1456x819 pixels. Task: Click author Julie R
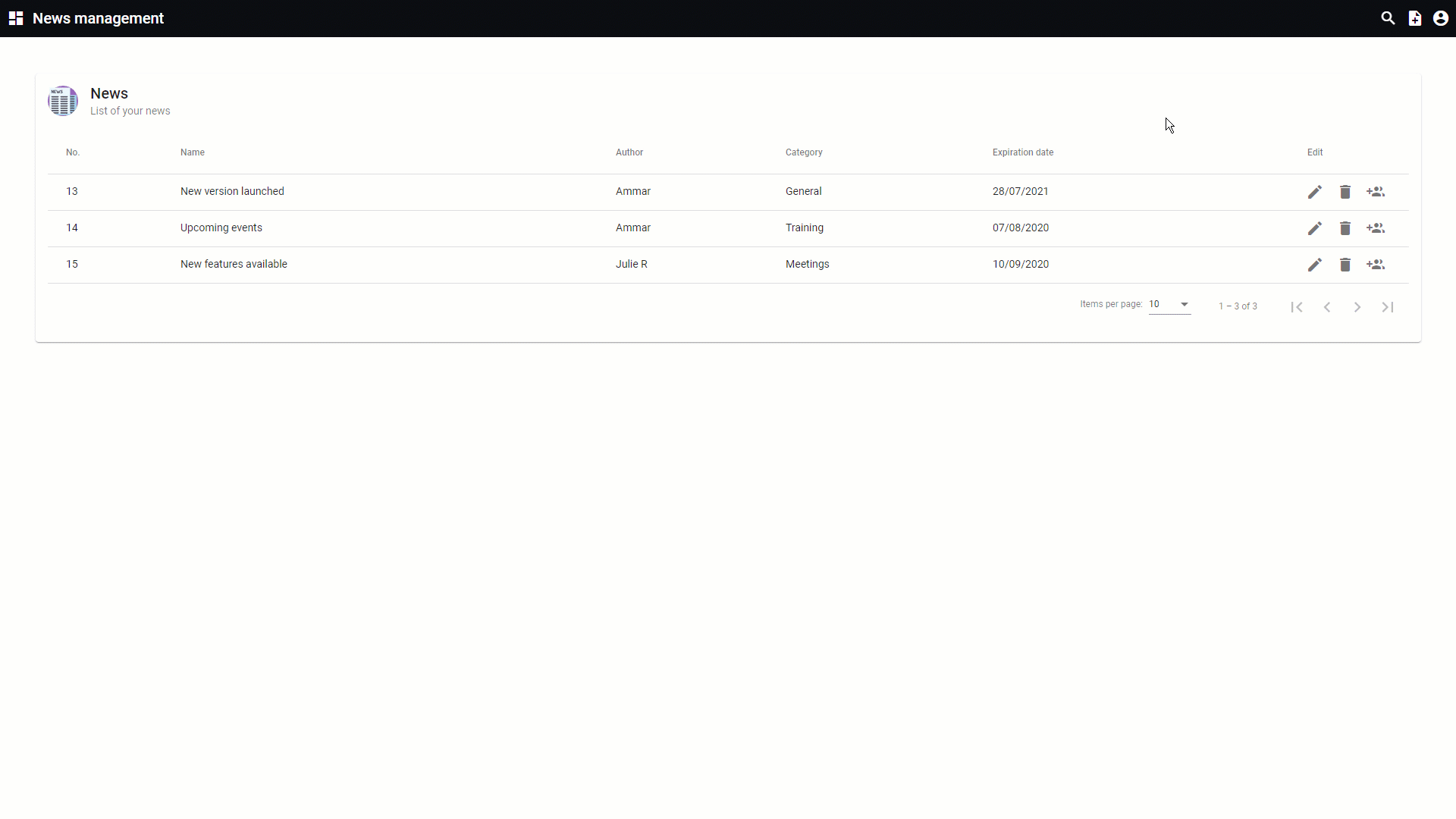[632, 264]
